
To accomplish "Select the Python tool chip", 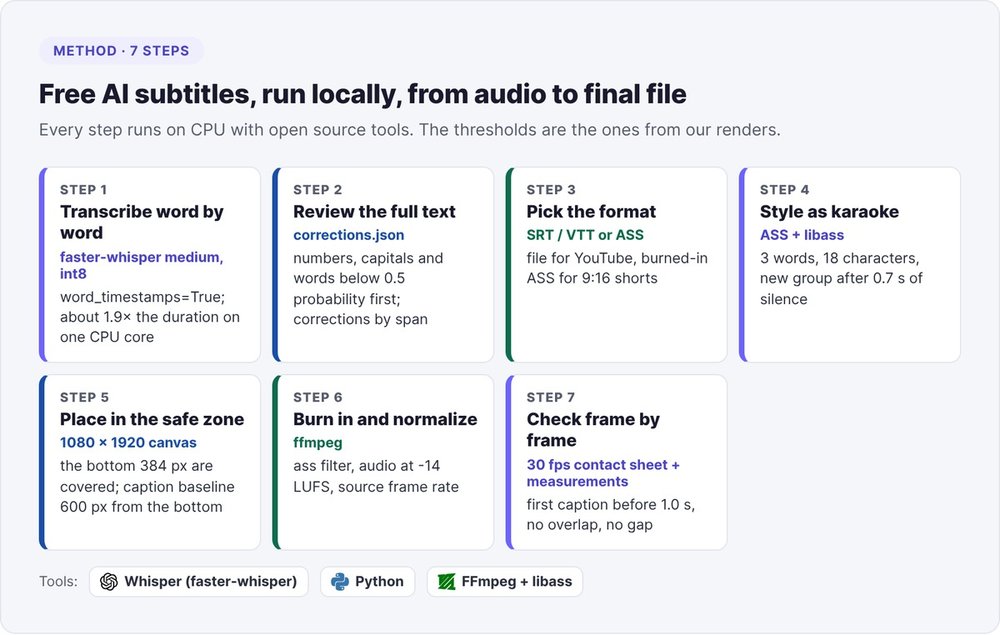I will [x=367, y=581].
